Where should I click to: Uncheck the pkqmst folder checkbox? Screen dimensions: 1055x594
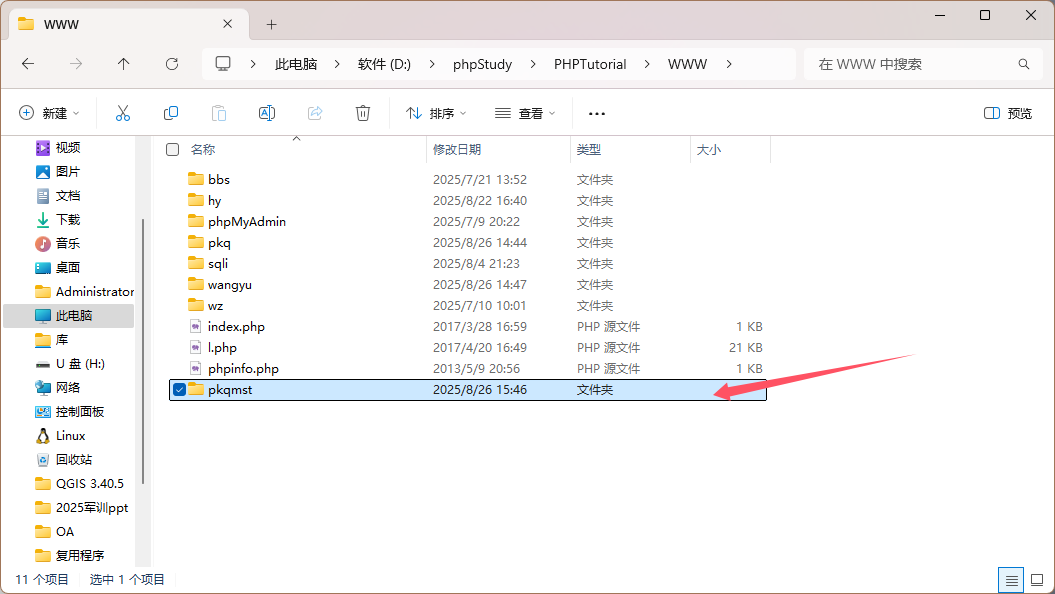(179, 390)
